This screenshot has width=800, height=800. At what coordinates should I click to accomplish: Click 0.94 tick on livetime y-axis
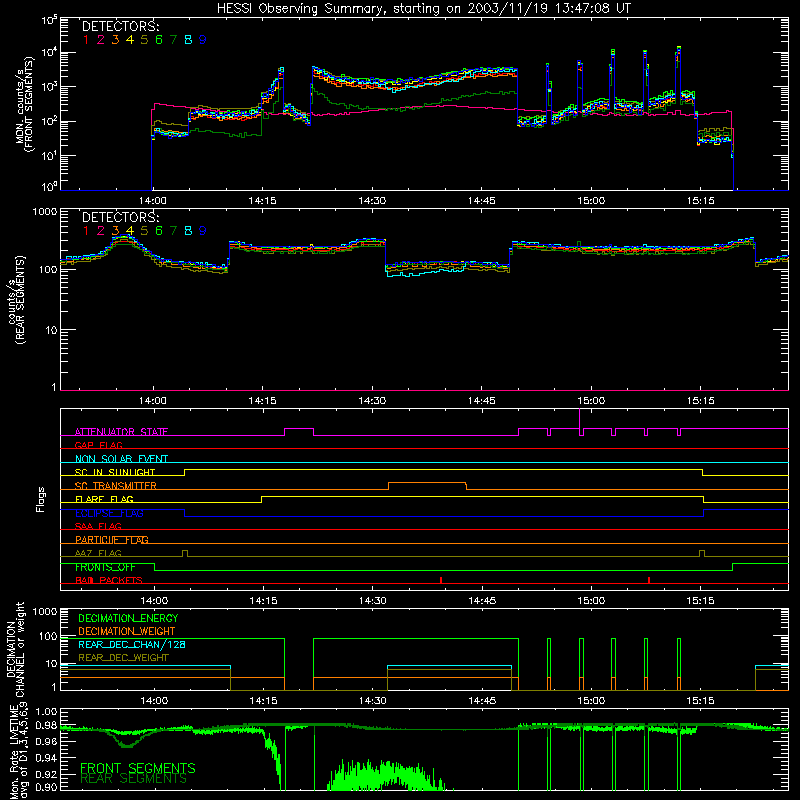click(46, 757)
